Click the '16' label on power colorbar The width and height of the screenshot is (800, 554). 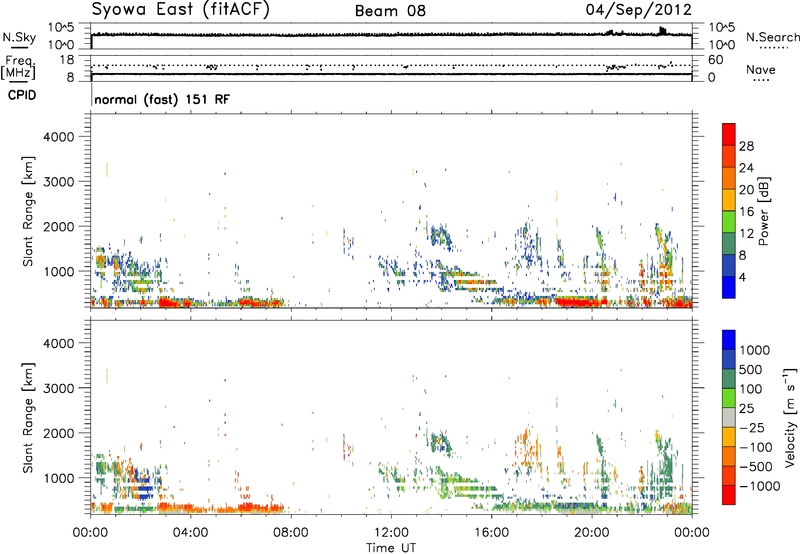point(746,212)
